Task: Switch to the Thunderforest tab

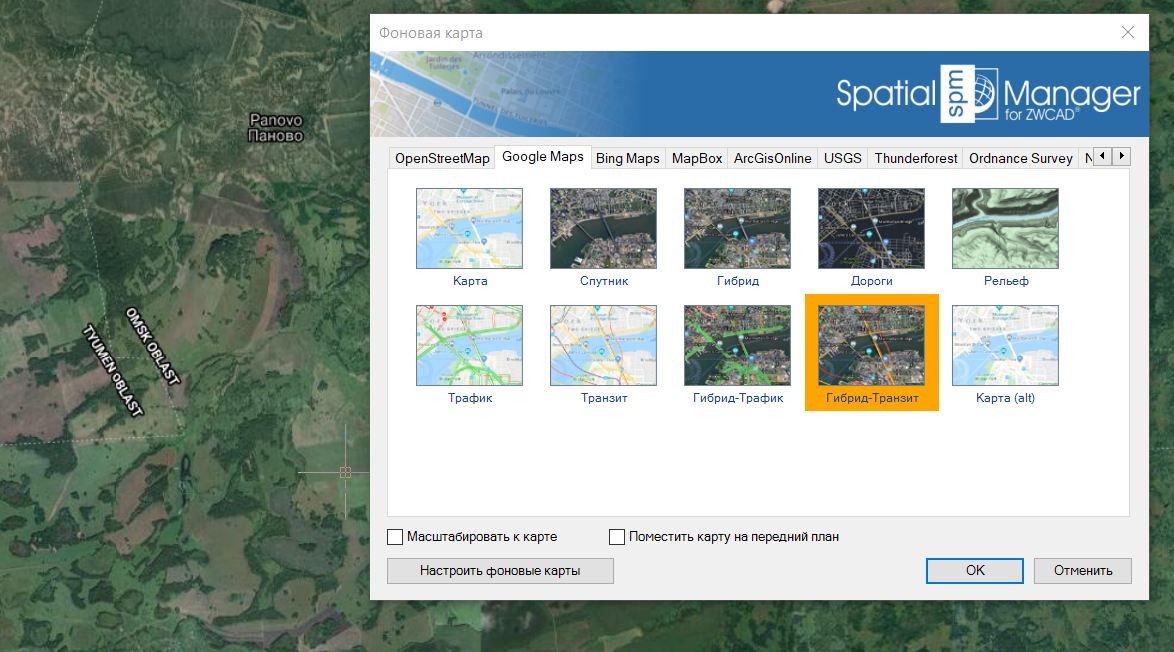Action: [x=916, y=158]
